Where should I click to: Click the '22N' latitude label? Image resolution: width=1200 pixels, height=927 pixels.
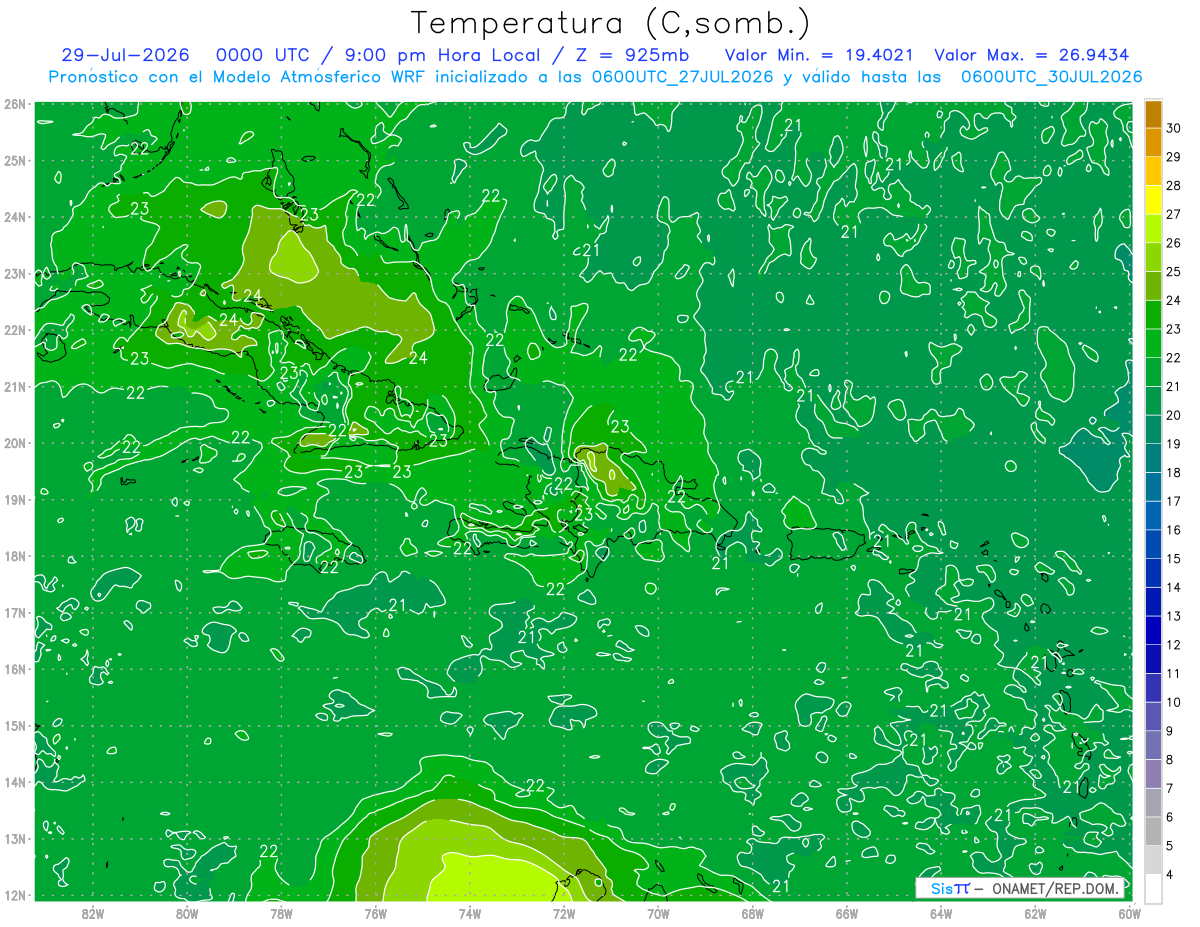pos(15,330)
